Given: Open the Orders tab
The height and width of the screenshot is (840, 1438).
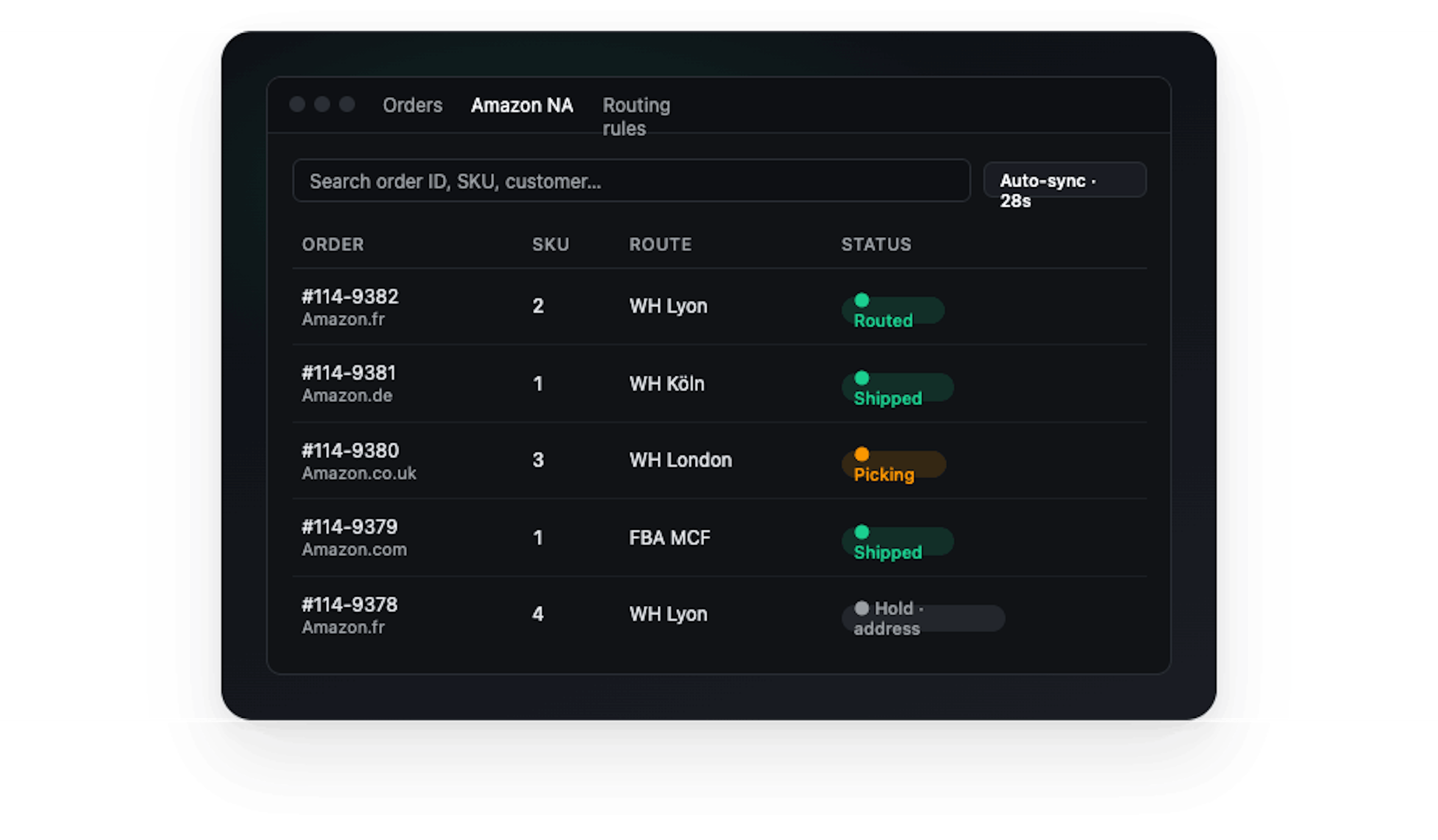Looking at the screenshot, I should click(x=412, y=106).
